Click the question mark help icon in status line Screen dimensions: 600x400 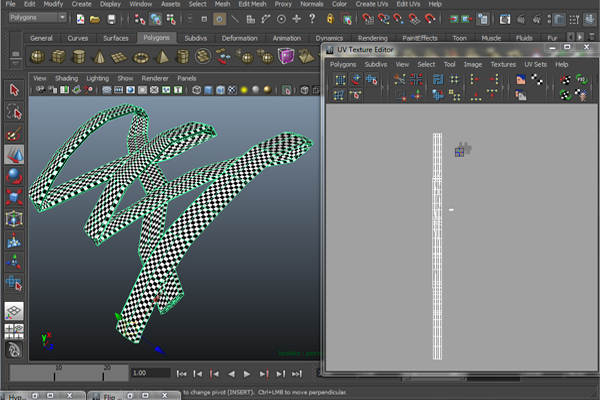point(312,19)
